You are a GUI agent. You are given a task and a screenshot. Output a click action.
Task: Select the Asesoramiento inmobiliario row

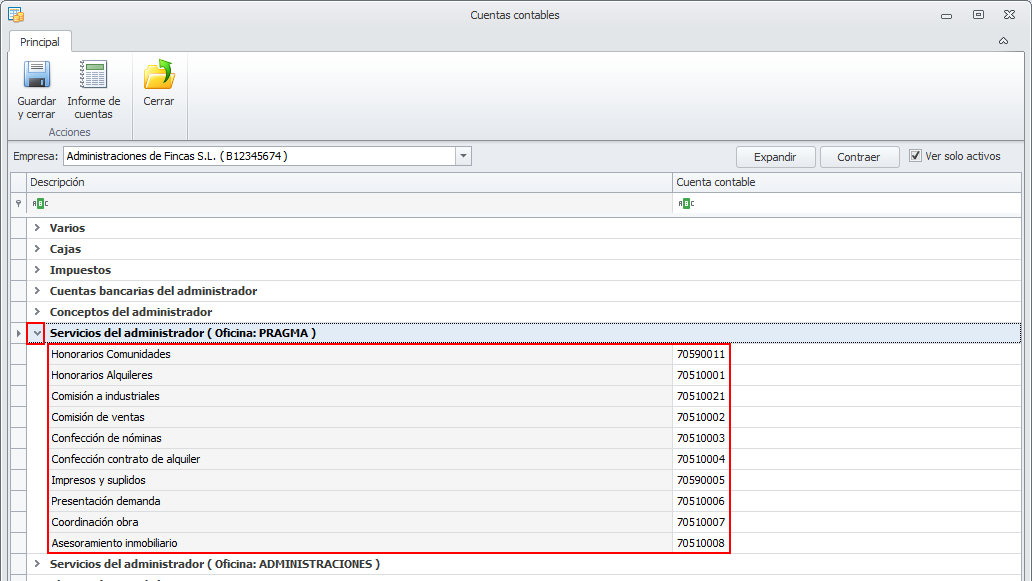click(x=361, y=543)
